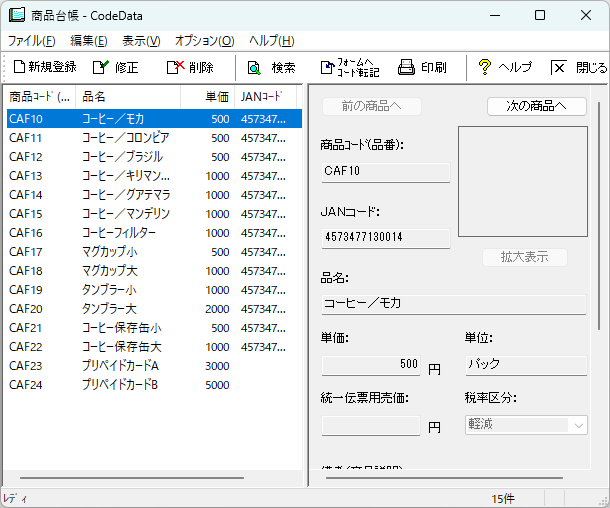Select row CAF20 タンブラー大
The image size is (610, 508).
point(154,309)
